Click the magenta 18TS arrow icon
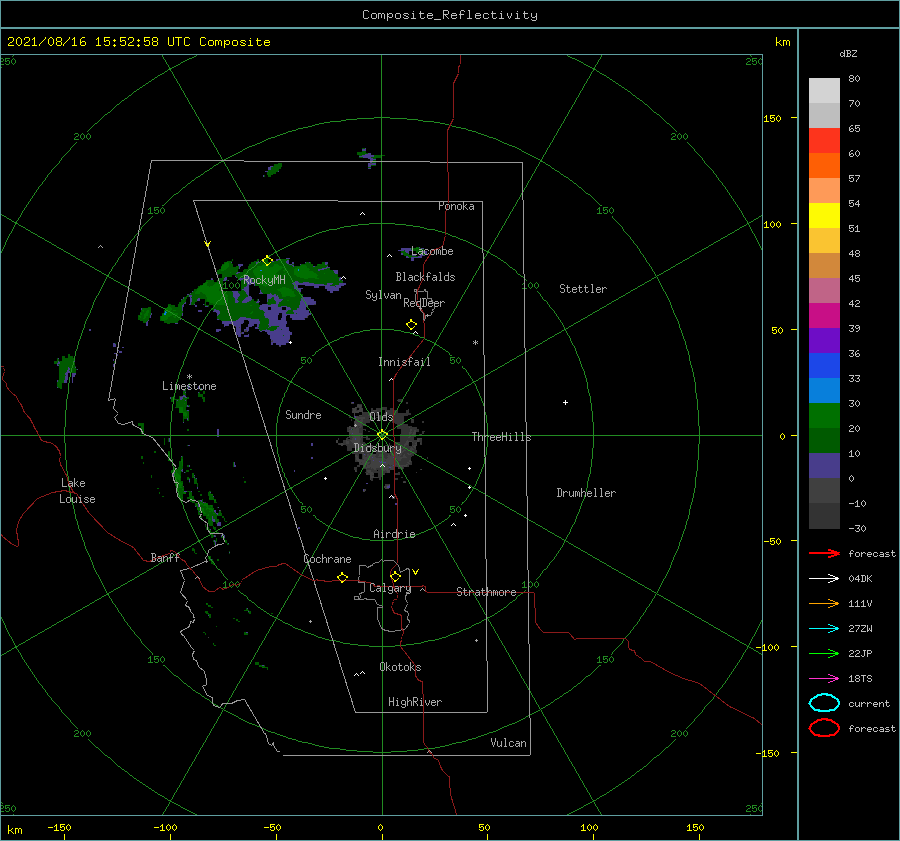900x841 pixels. pyautogui.click(x=824, y=679)
